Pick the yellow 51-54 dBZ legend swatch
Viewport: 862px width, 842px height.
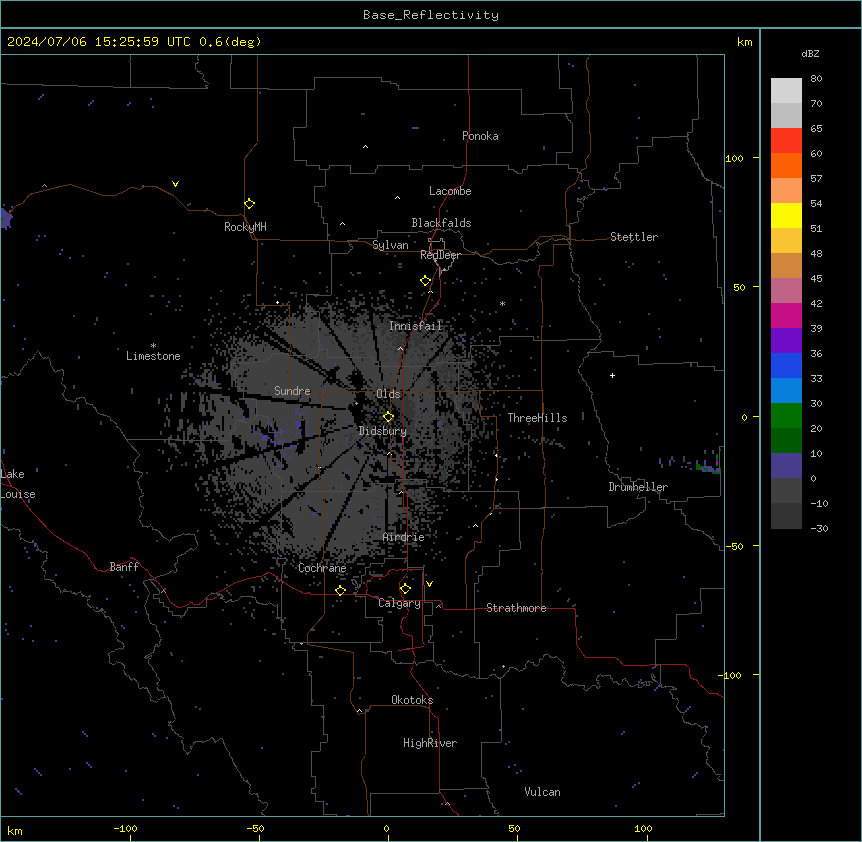(x=786, y=215)
